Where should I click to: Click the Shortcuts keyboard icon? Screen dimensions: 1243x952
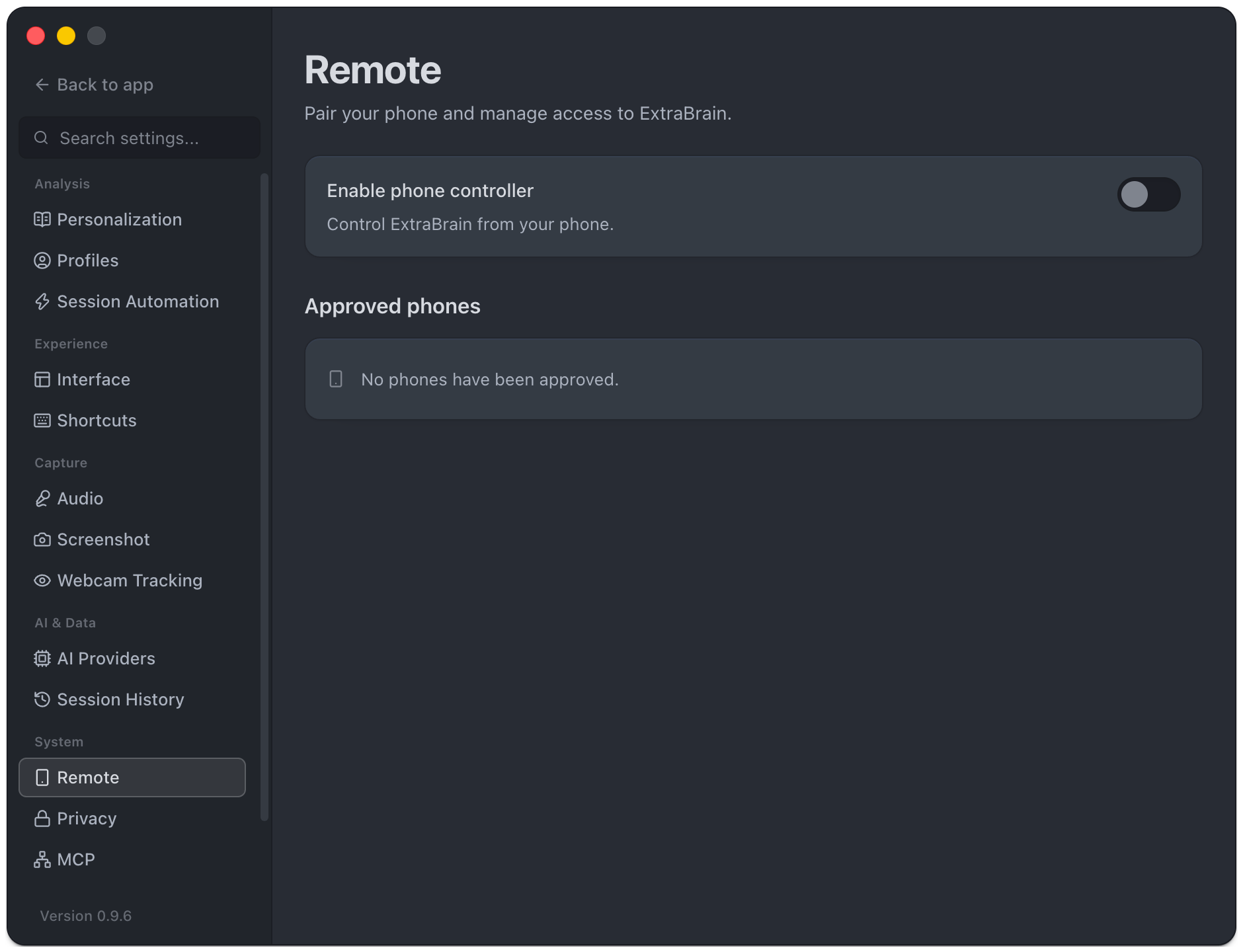42,420
